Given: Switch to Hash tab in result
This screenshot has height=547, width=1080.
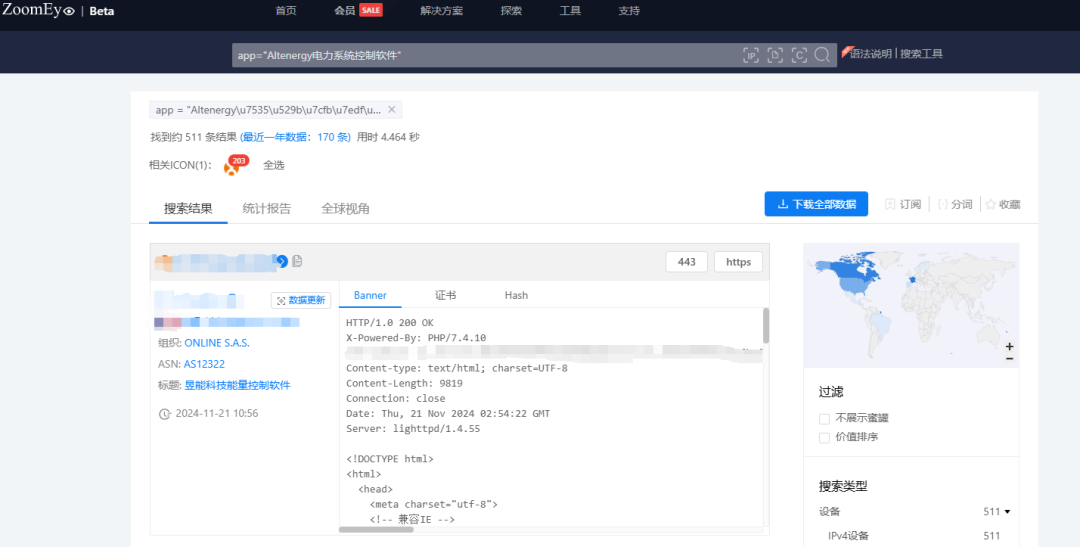Looking at the screenshot, I should pos(516,295).
